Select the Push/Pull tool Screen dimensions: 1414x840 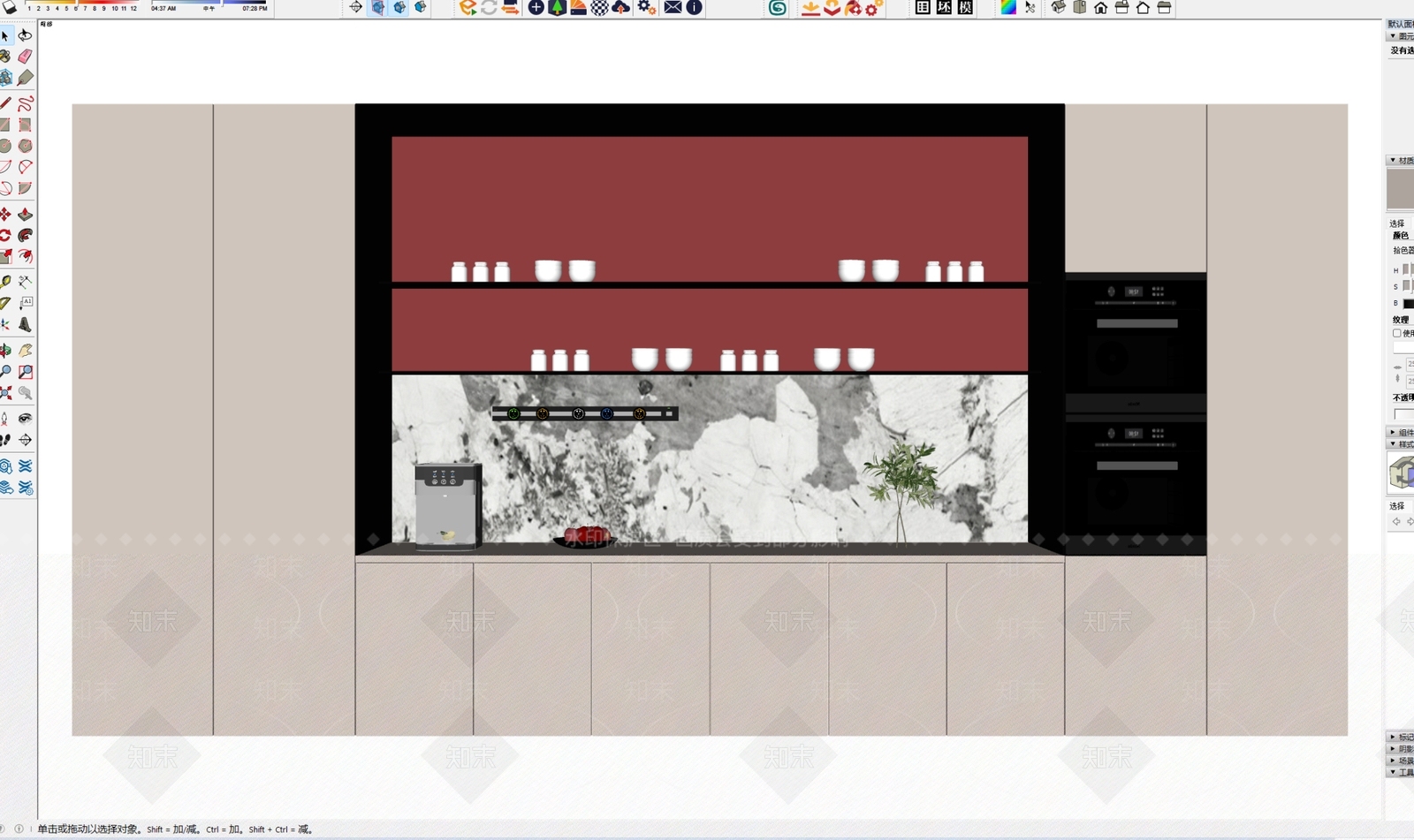(25, 214)
